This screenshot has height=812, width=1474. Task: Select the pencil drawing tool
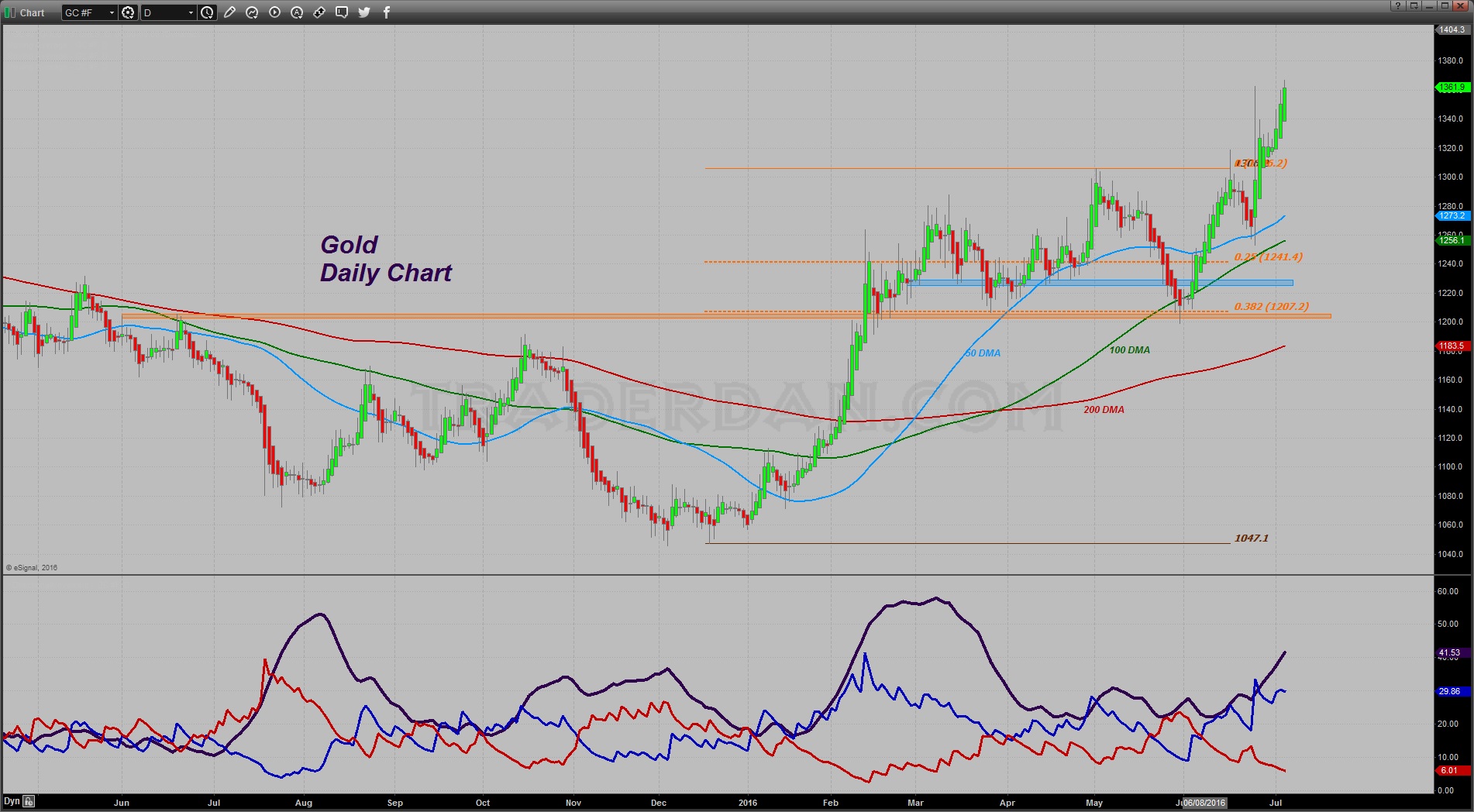(229, 12)
